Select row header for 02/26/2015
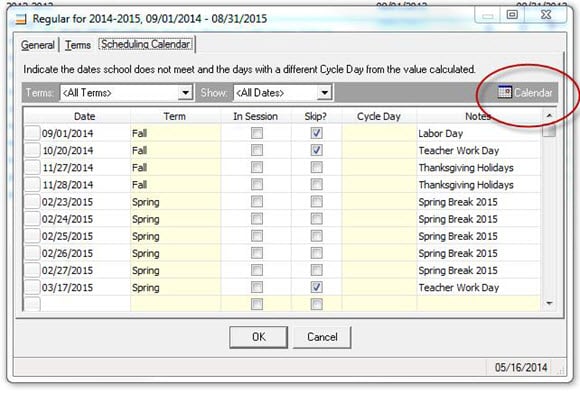 pos(32,253)
